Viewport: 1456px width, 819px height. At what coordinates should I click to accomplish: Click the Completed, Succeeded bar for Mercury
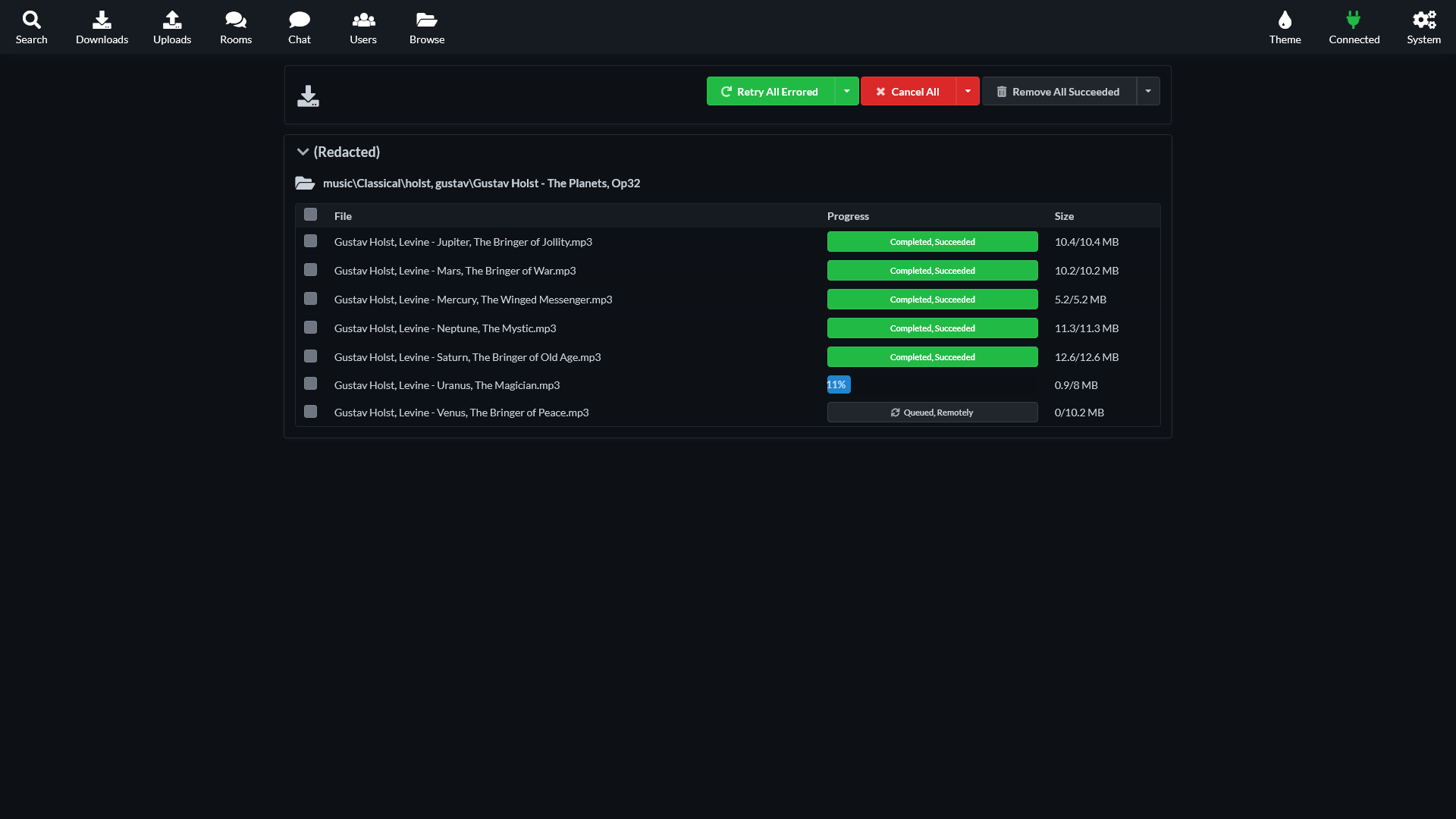(932, 300)
